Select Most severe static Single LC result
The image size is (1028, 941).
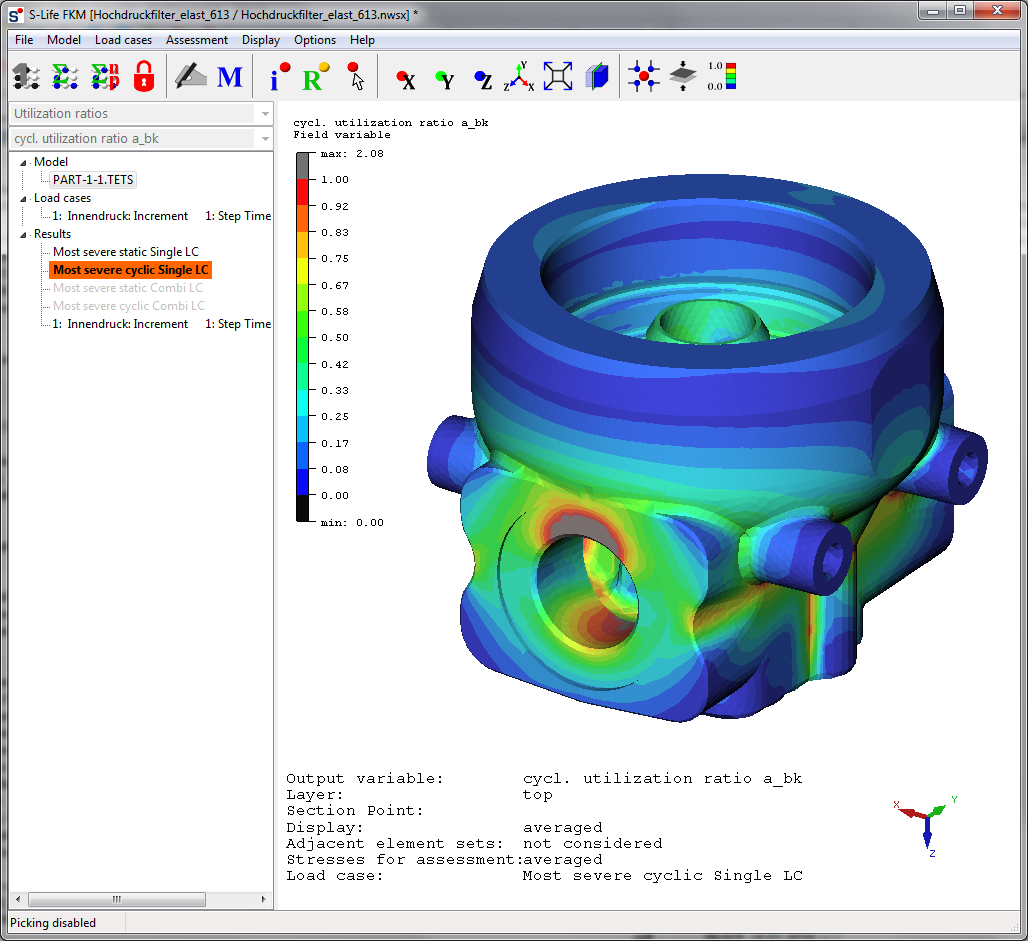coord(125,252)
